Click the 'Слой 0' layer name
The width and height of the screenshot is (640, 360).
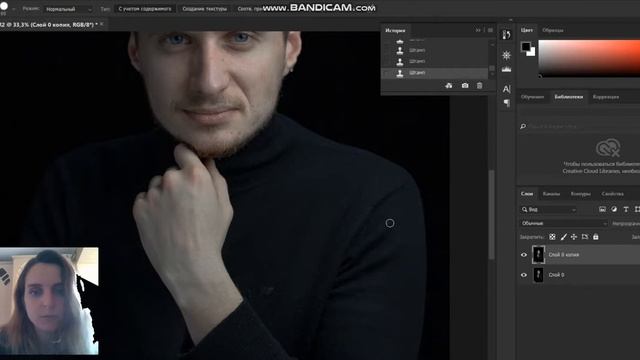point(556,275)
